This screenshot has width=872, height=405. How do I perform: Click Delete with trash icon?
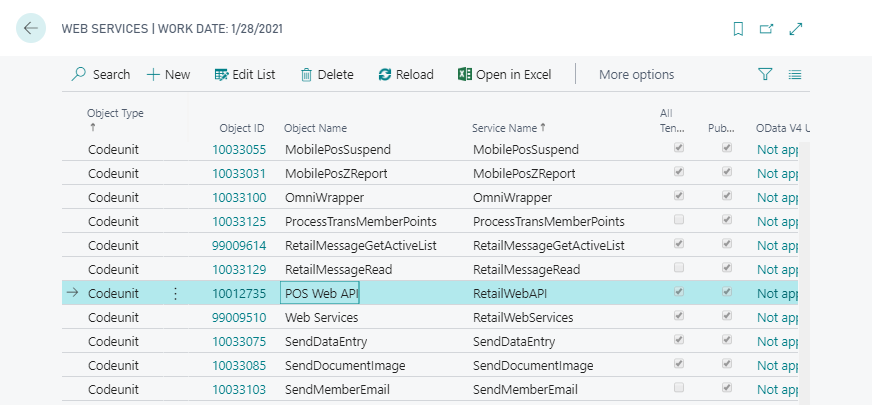[326, 74]
